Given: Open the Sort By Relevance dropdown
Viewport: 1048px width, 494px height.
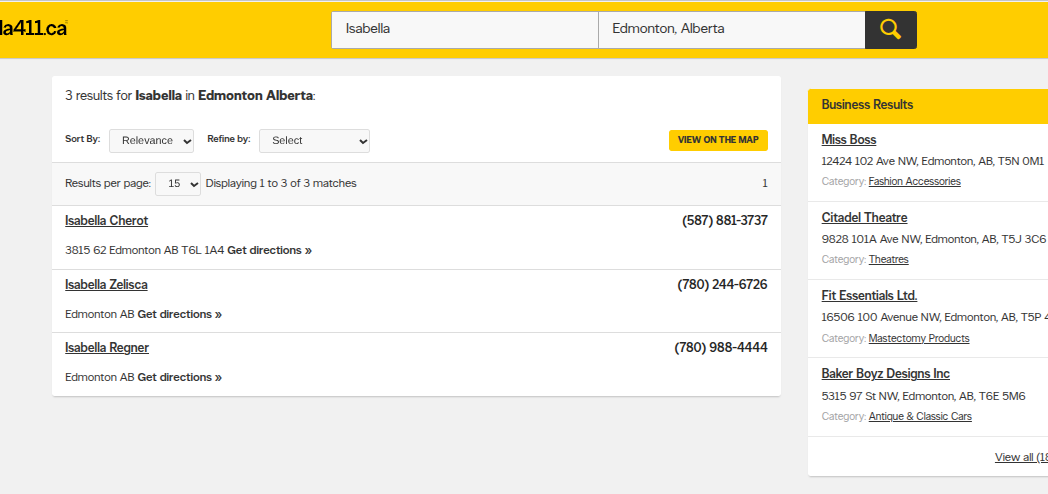Looking at the screenshot, I should 152,140.
